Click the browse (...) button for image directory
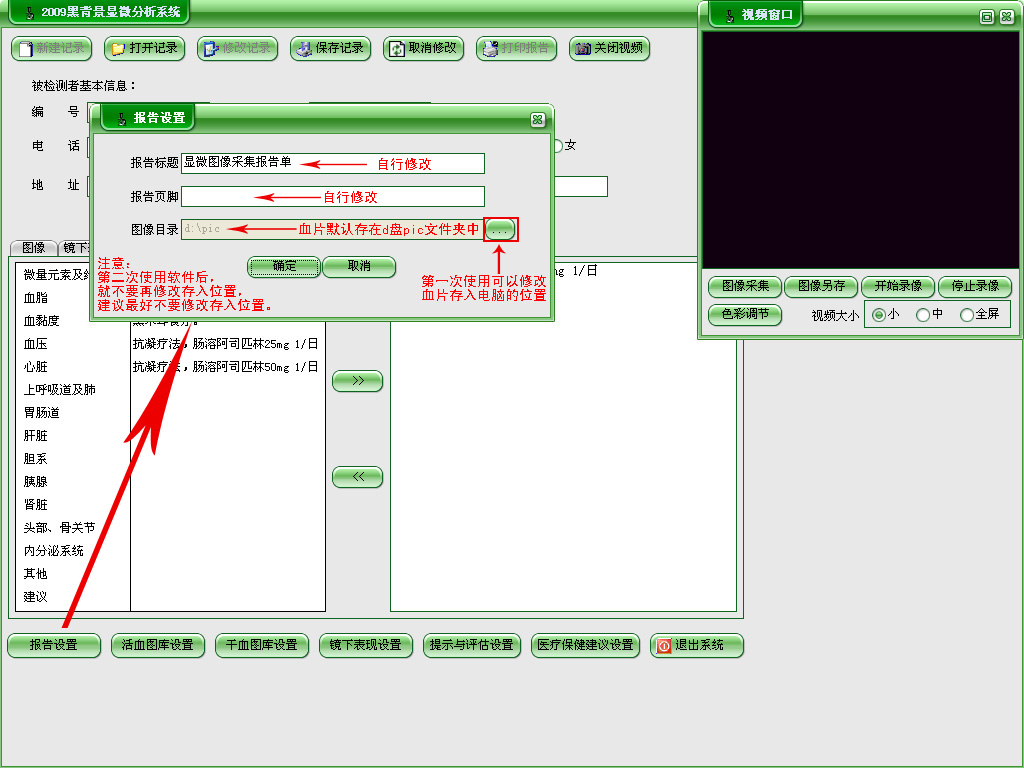The width and height of the screenshot is (1024, 768). pos(501,229)
